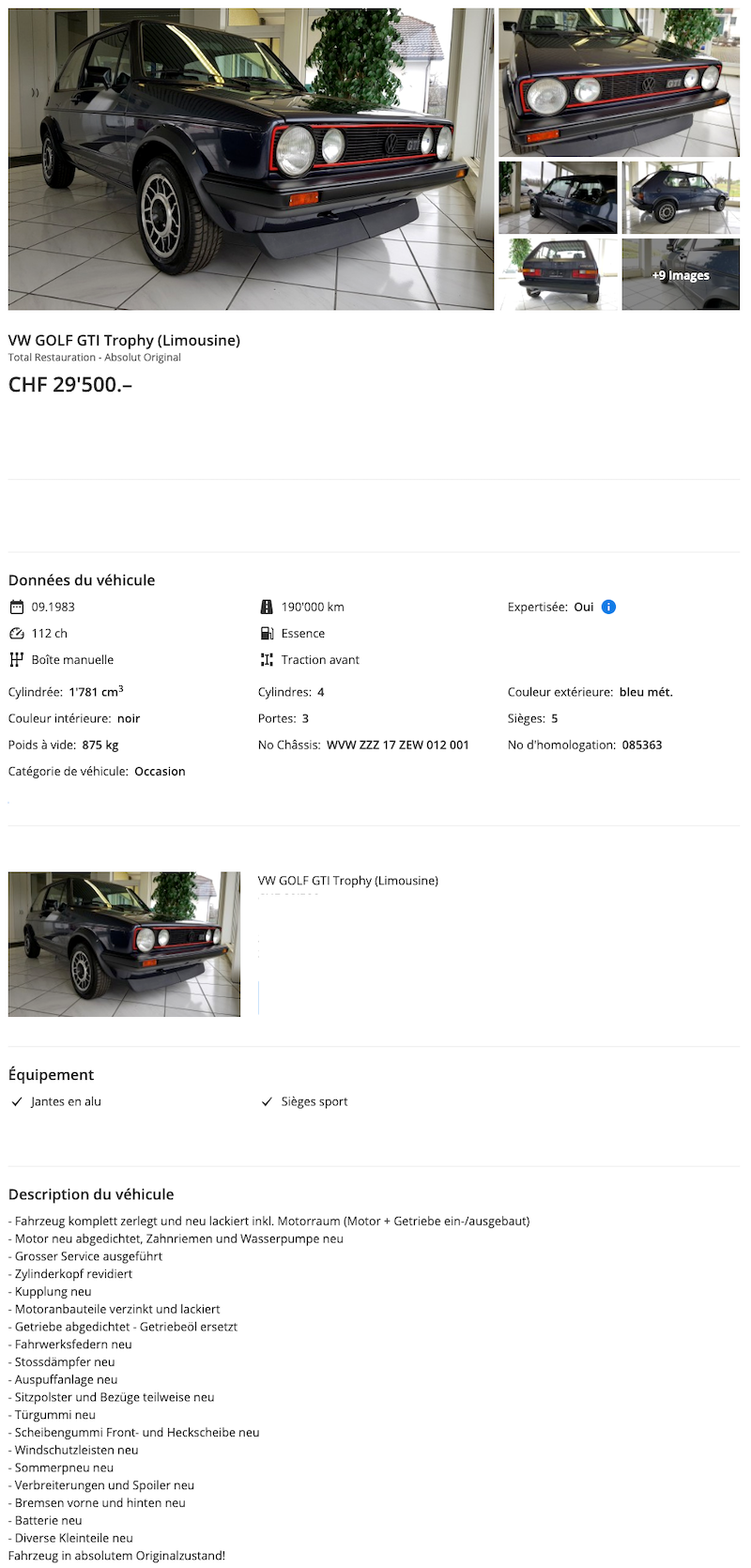Image resolution: width=751 pixels, height=1568 pixels.
Task: Click the homologation number 085363
Action: (642, 745)
